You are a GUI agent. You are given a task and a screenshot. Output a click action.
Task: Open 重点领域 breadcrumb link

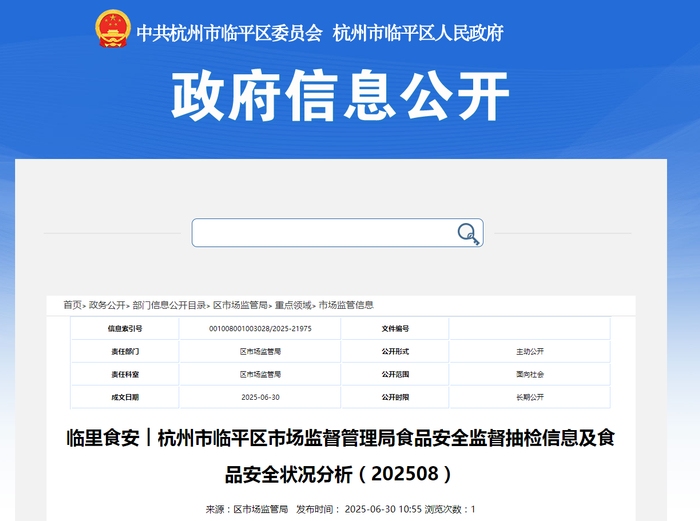pyautogui.click(x=293, y=305)
